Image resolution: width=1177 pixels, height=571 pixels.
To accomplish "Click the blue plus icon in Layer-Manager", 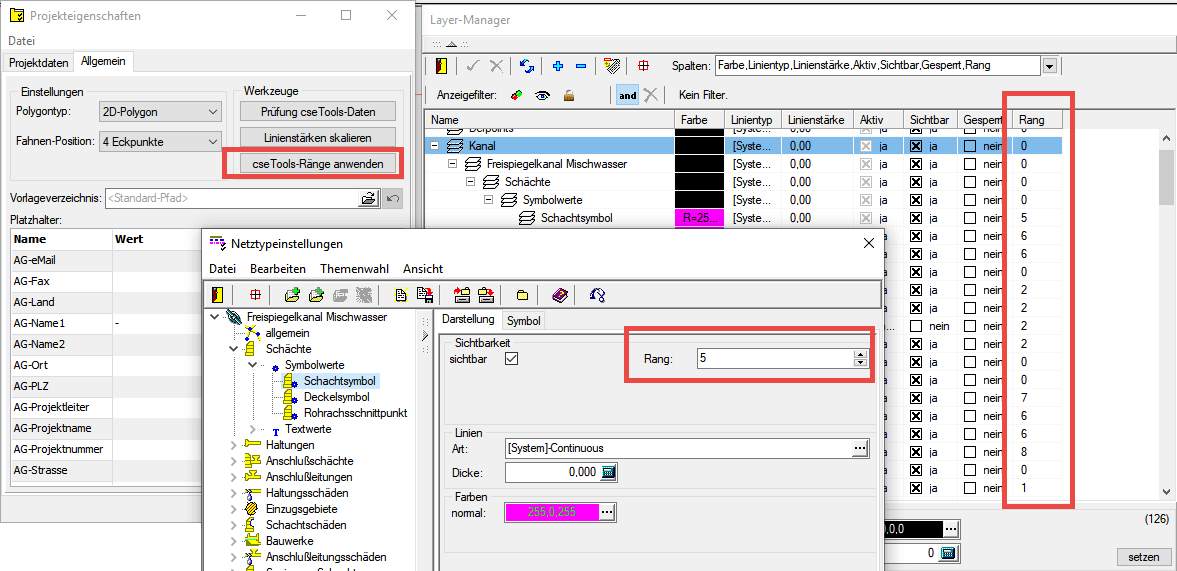I will tap(558, 66).
